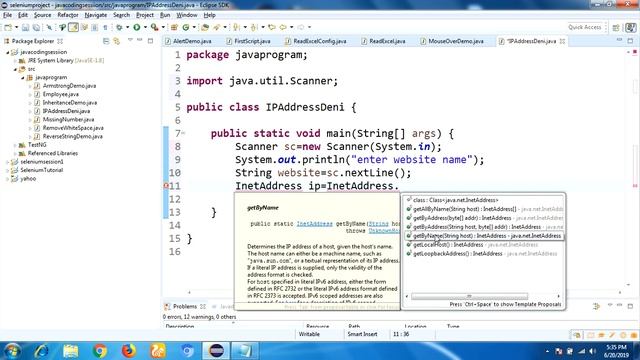The image size is (640, 360).
Task: Toggle Mark Occurrences highlighted toolbar icon
Action: coord(73,27)
